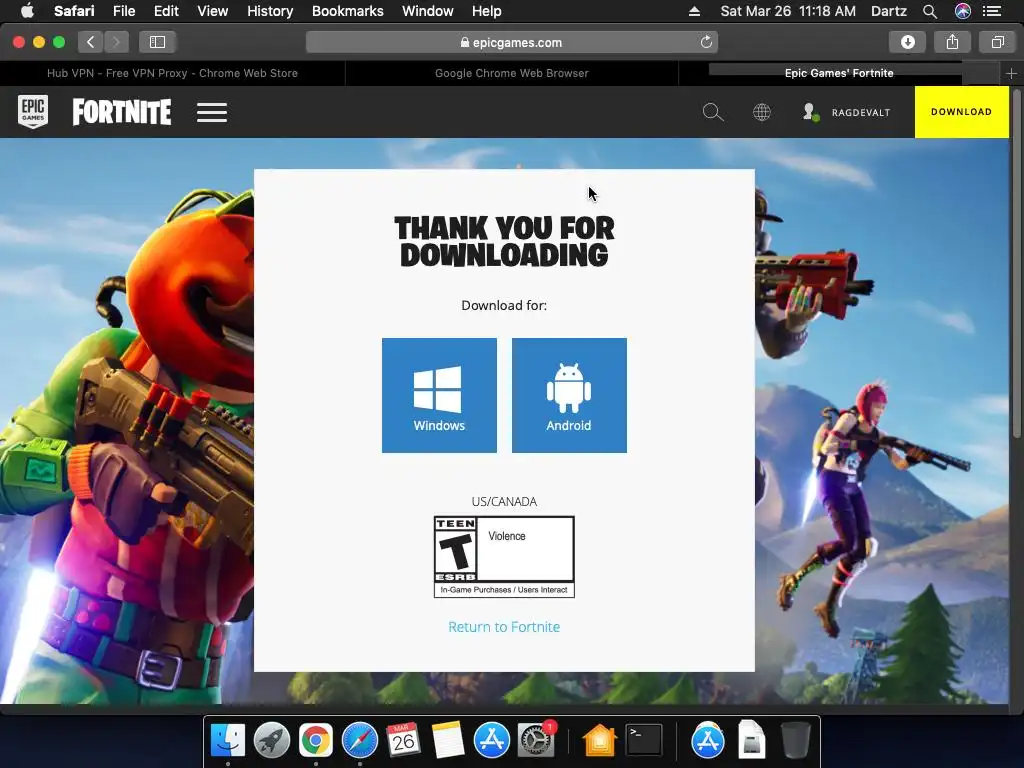Click the eject icon in menu bar
Viewport: 1024px width, 768px height.
(694, 11)
